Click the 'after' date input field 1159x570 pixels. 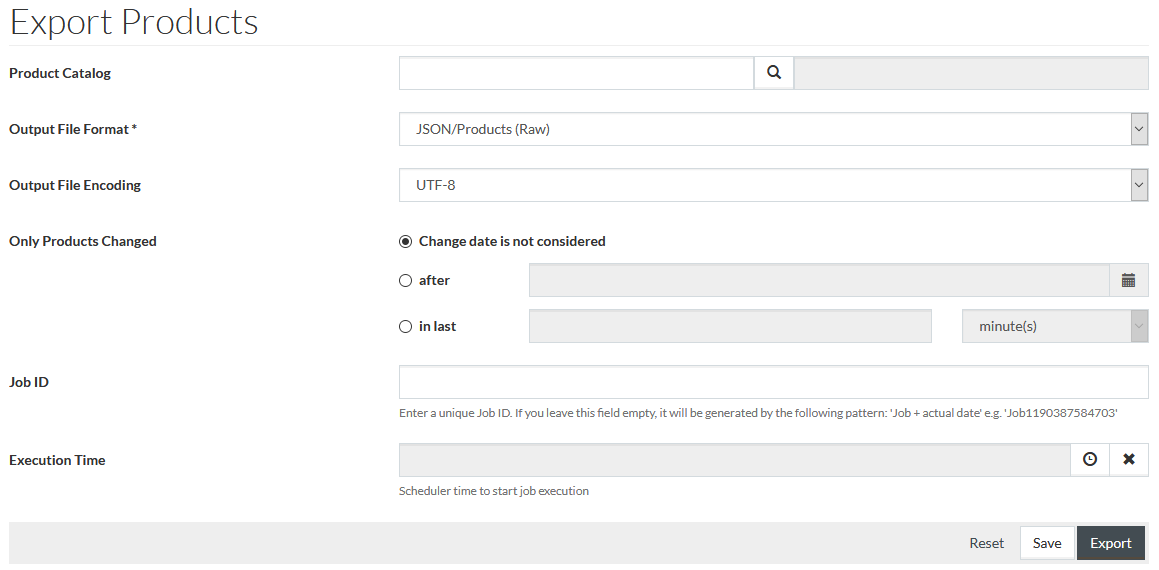(819, 280)
